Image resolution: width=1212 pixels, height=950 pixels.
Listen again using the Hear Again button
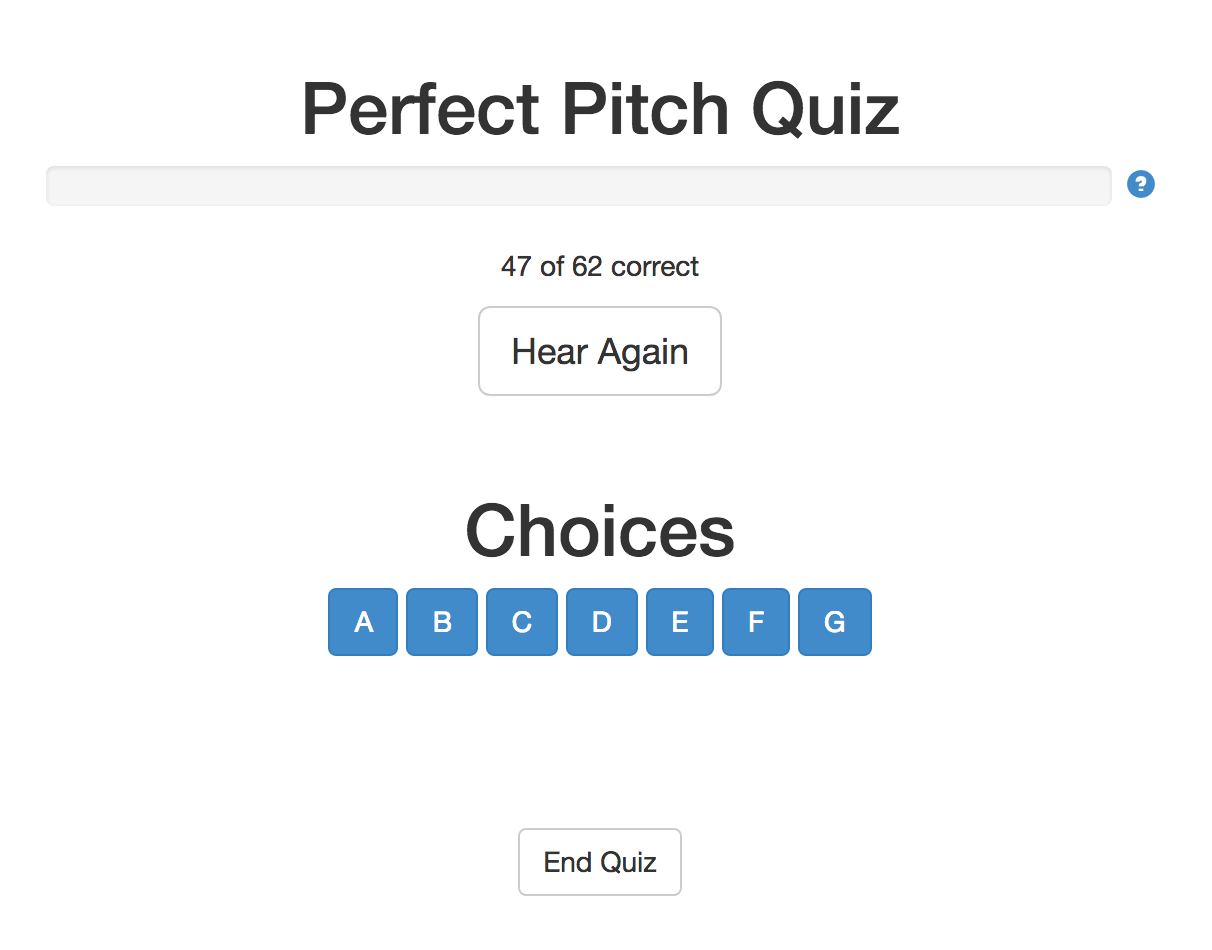(600, 351)
